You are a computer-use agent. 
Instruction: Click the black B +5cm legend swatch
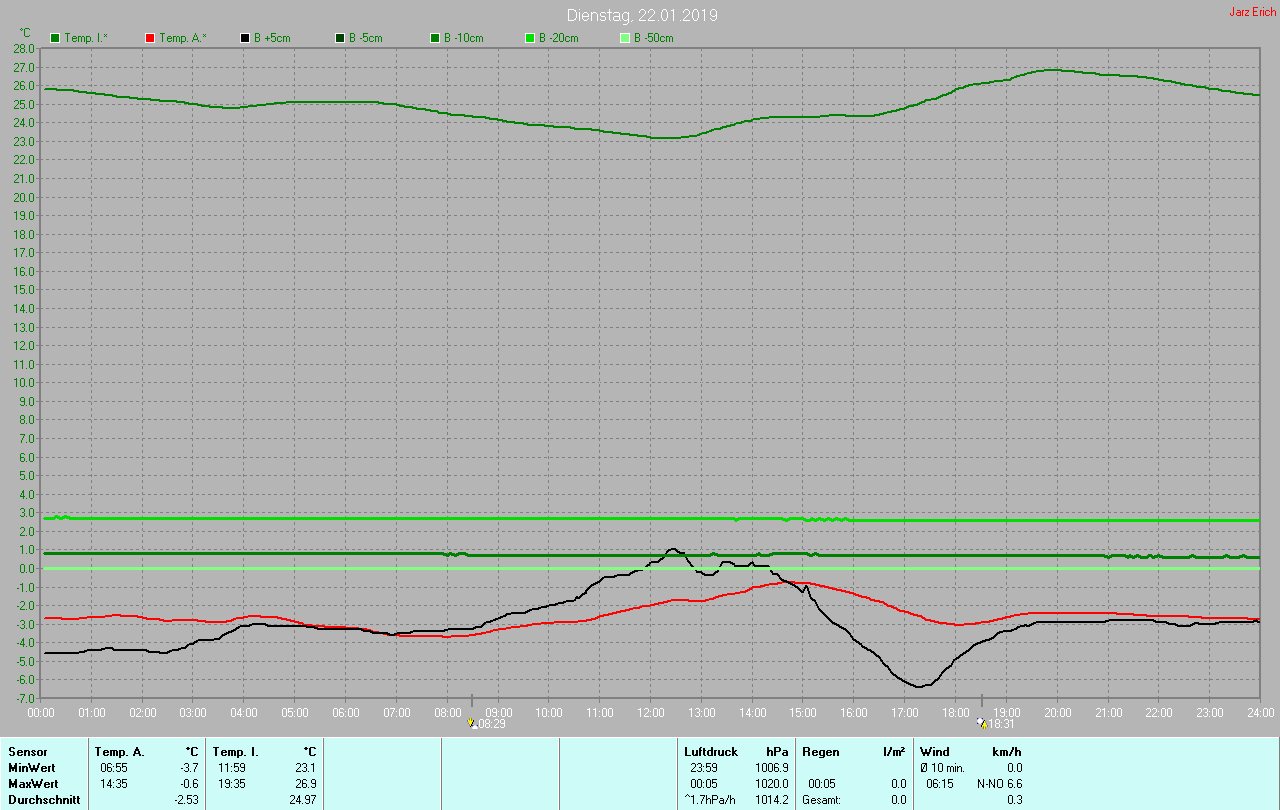[x=245, y=38]
